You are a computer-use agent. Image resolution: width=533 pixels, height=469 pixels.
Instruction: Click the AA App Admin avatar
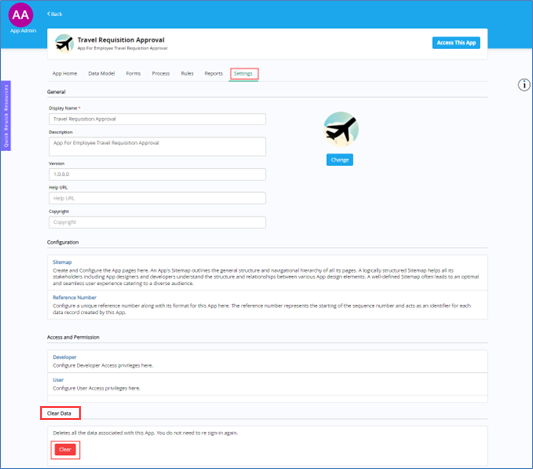(21, 15)
